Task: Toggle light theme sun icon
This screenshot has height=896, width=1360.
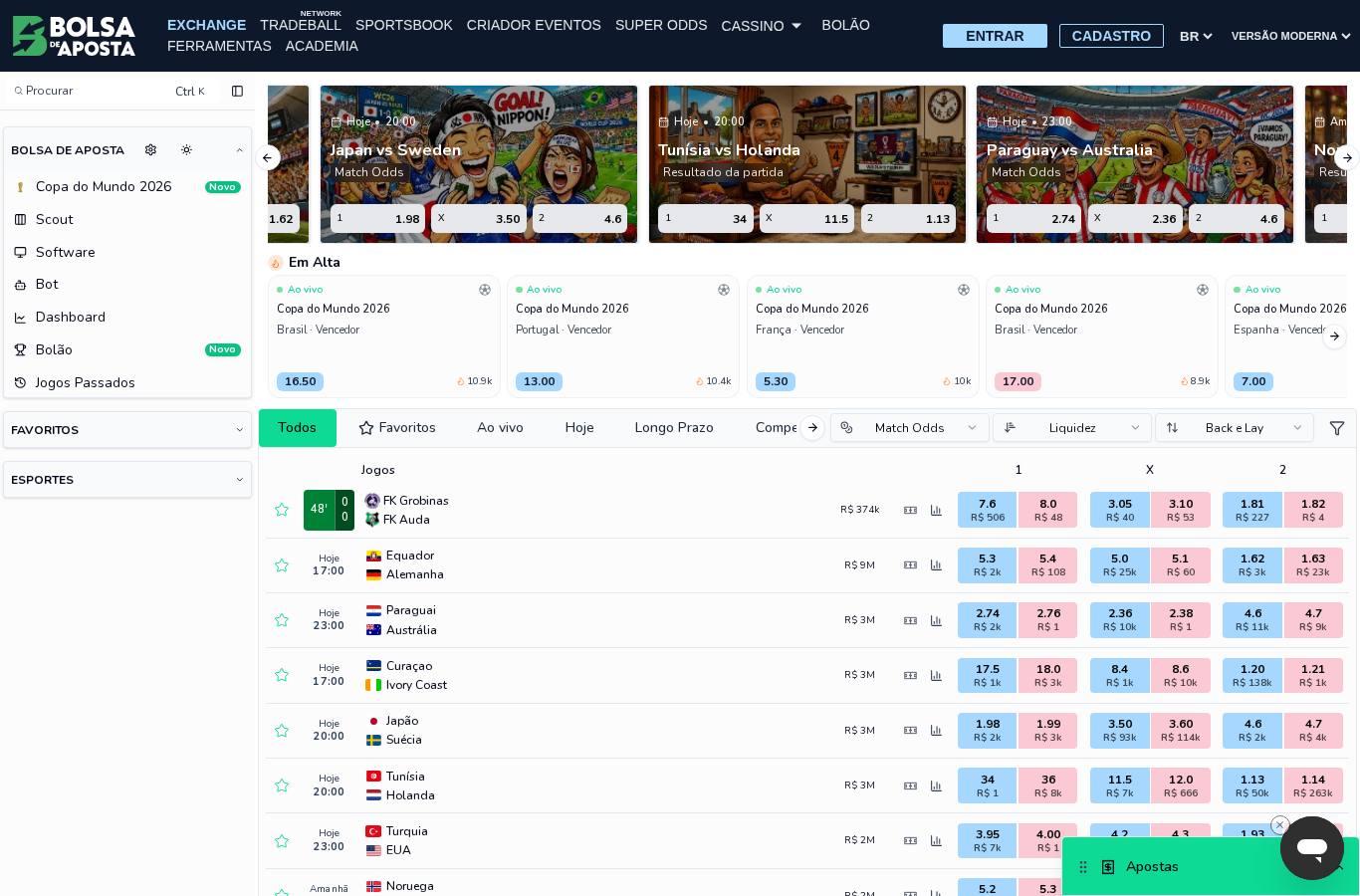Action: click(x=186, y=150)
